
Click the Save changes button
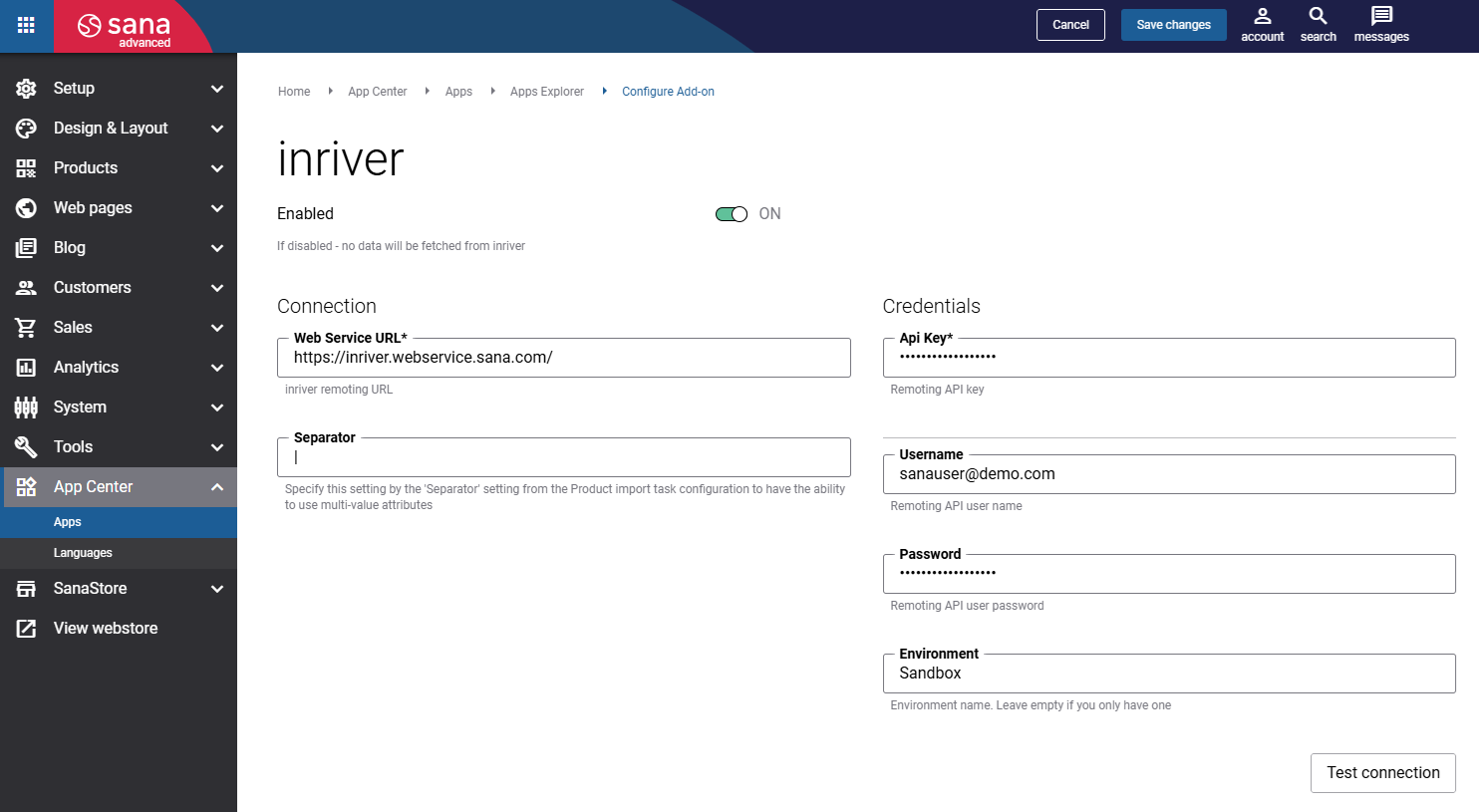click(x=1173, y=25)
